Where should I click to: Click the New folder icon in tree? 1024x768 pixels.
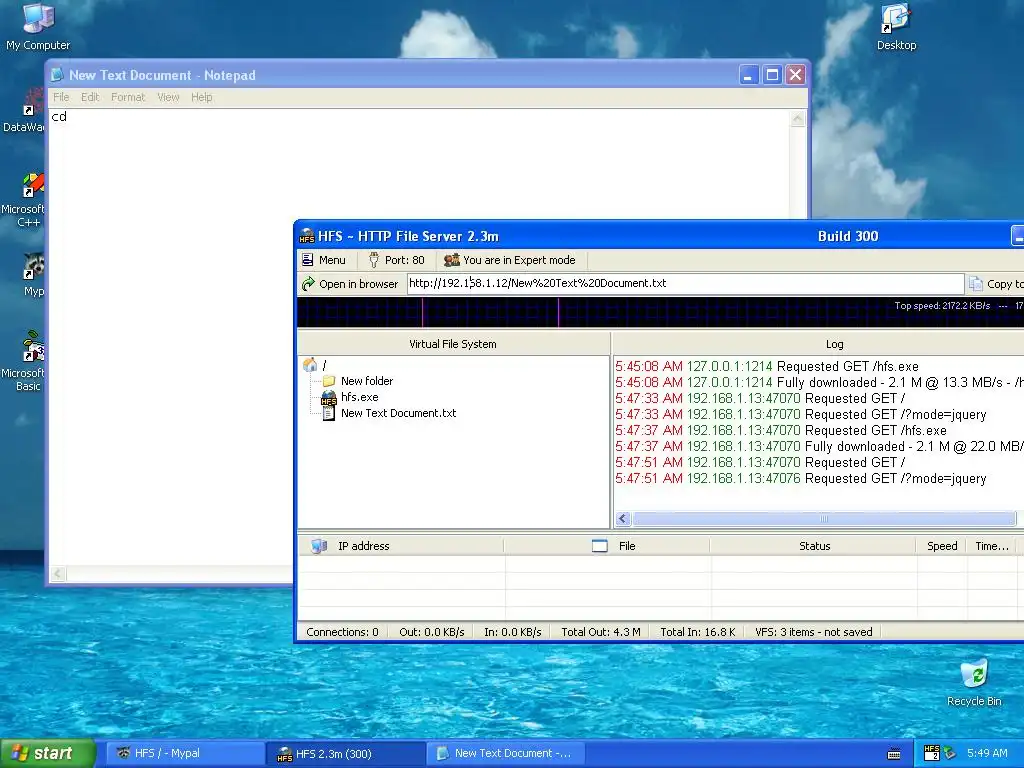click(328, 381)
